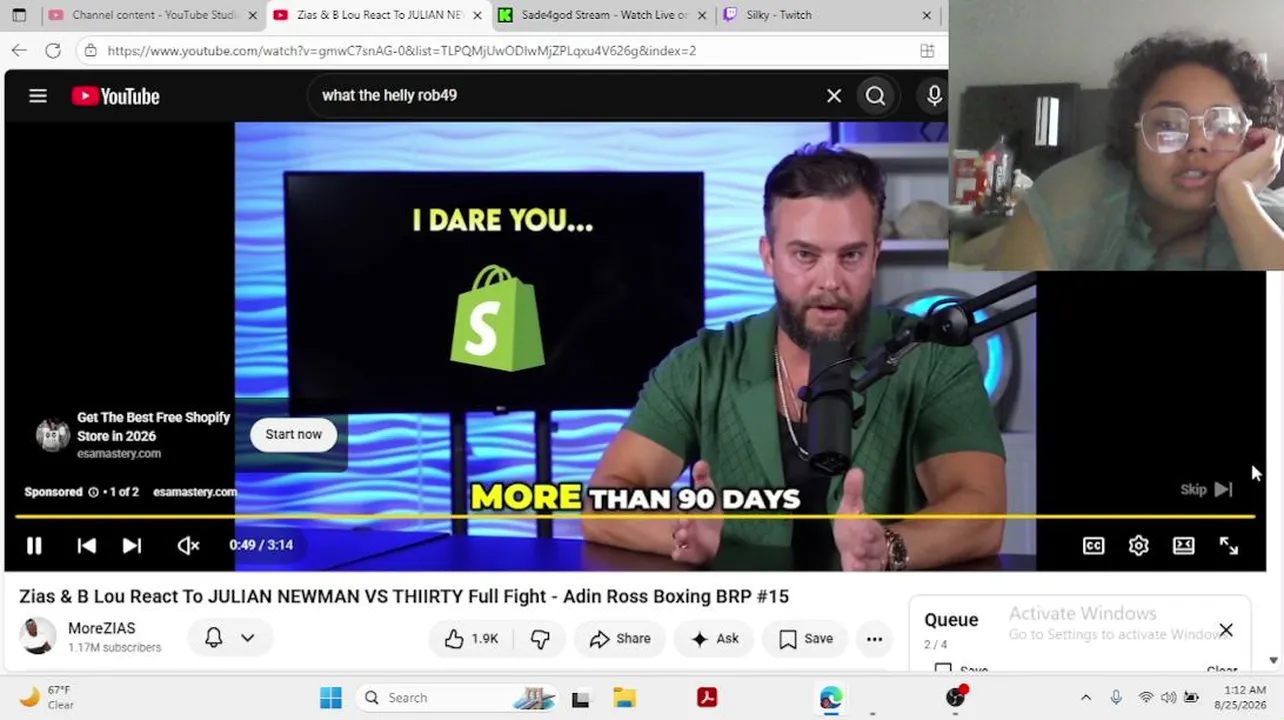The height and width of the screenshot is (720, 1284).
Task: Go to YouTube home via the logo
Action: pos(116,96)
